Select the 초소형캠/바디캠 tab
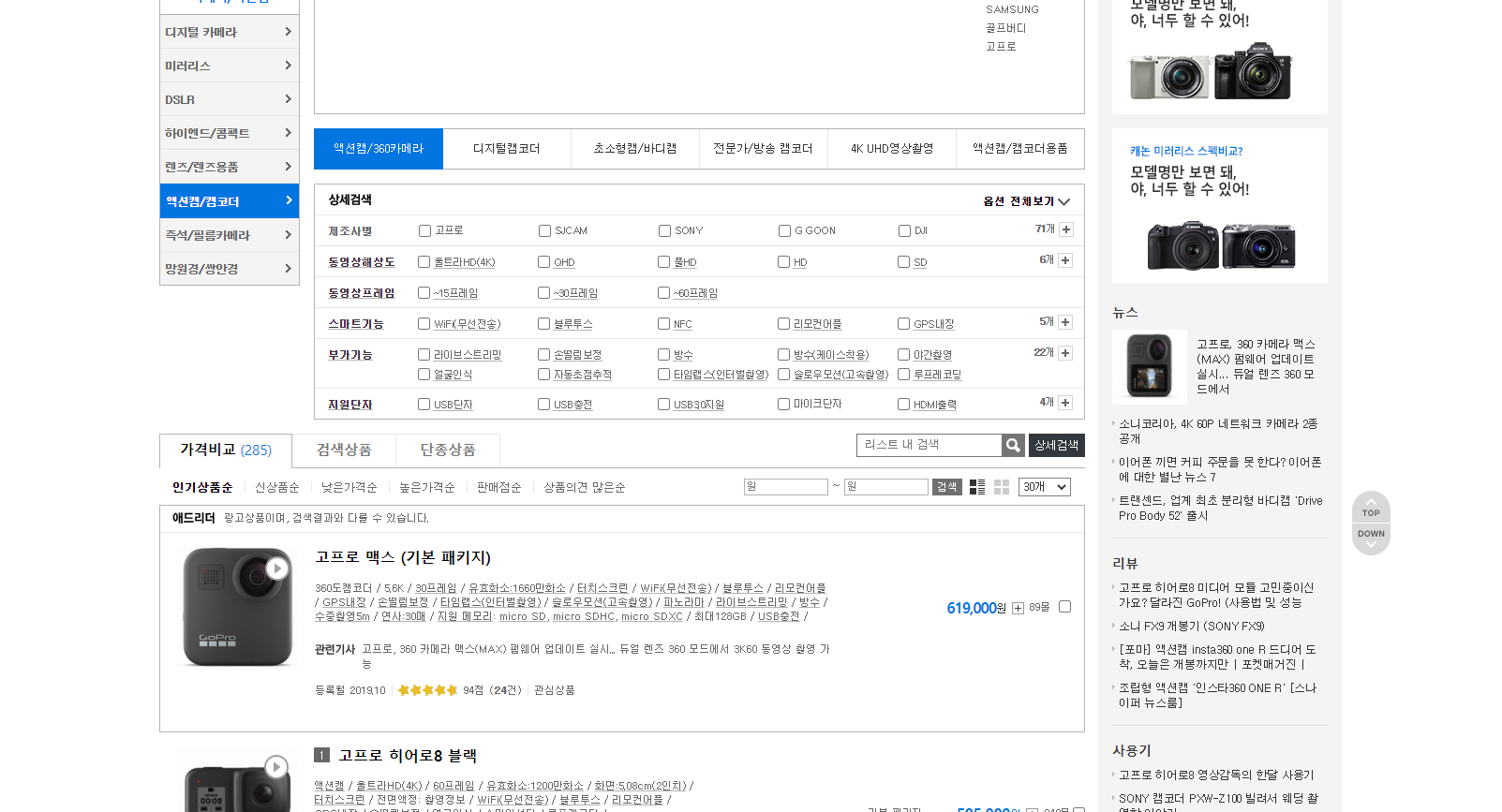This screenshot has height=812, width=1502. click(635, 149)
